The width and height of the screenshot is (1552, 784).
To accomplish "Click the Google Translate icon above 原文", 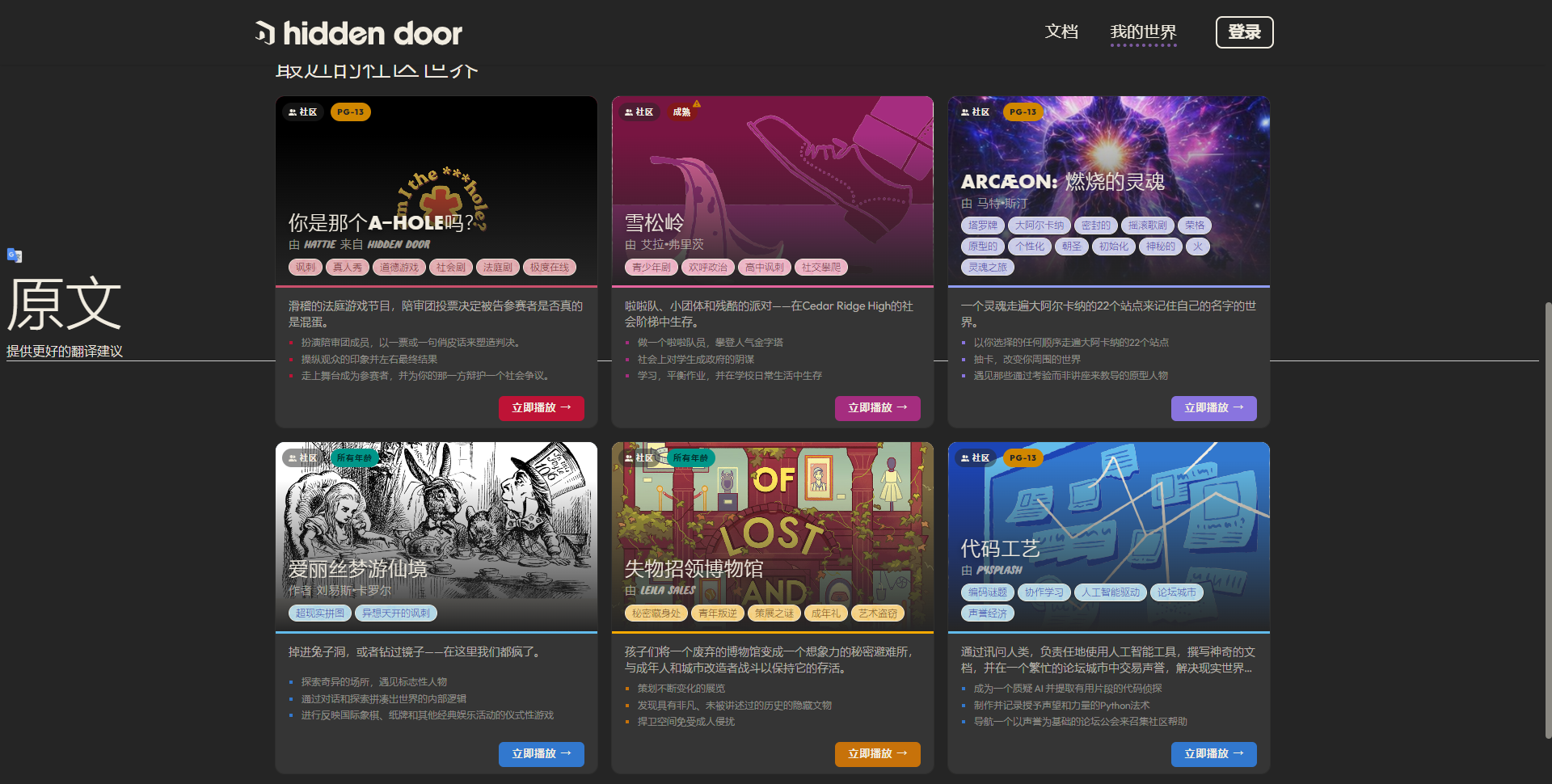I will [x=15, y=255].
